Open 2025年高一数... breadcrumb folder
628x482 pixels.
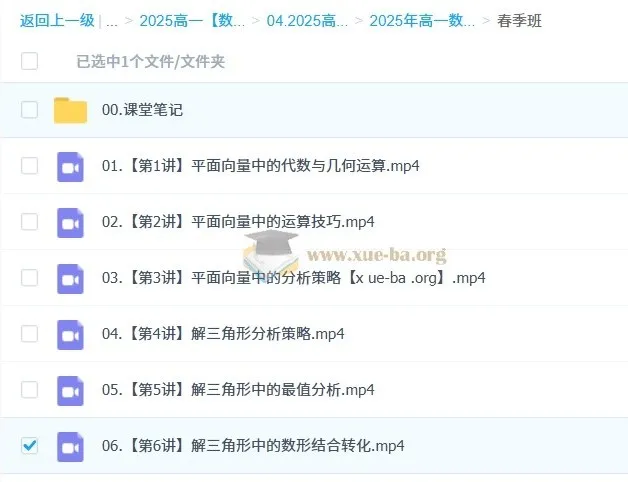[422, 21]
